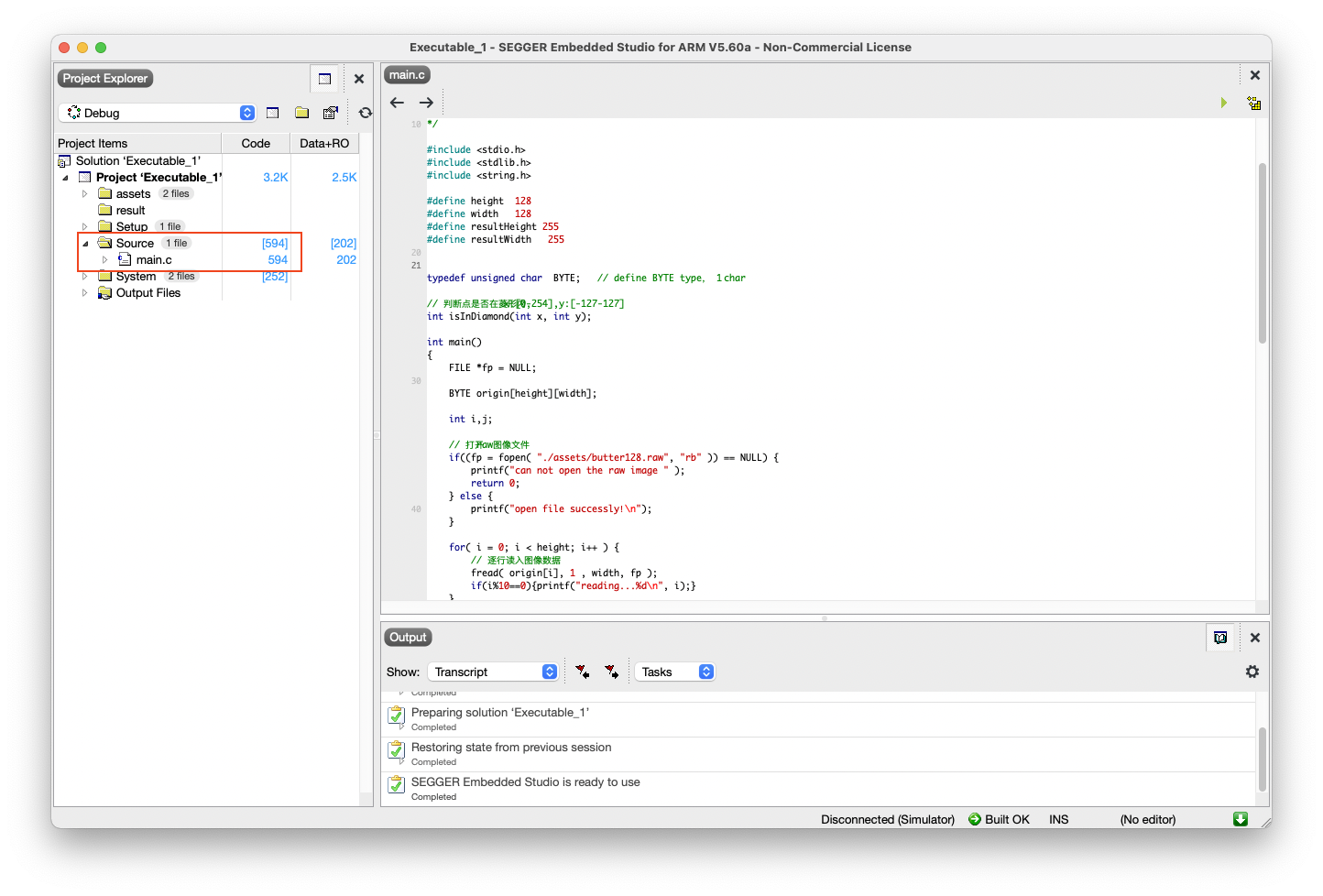
Task: Jump to previous message in Output toolbar
Action: point(582,672)
